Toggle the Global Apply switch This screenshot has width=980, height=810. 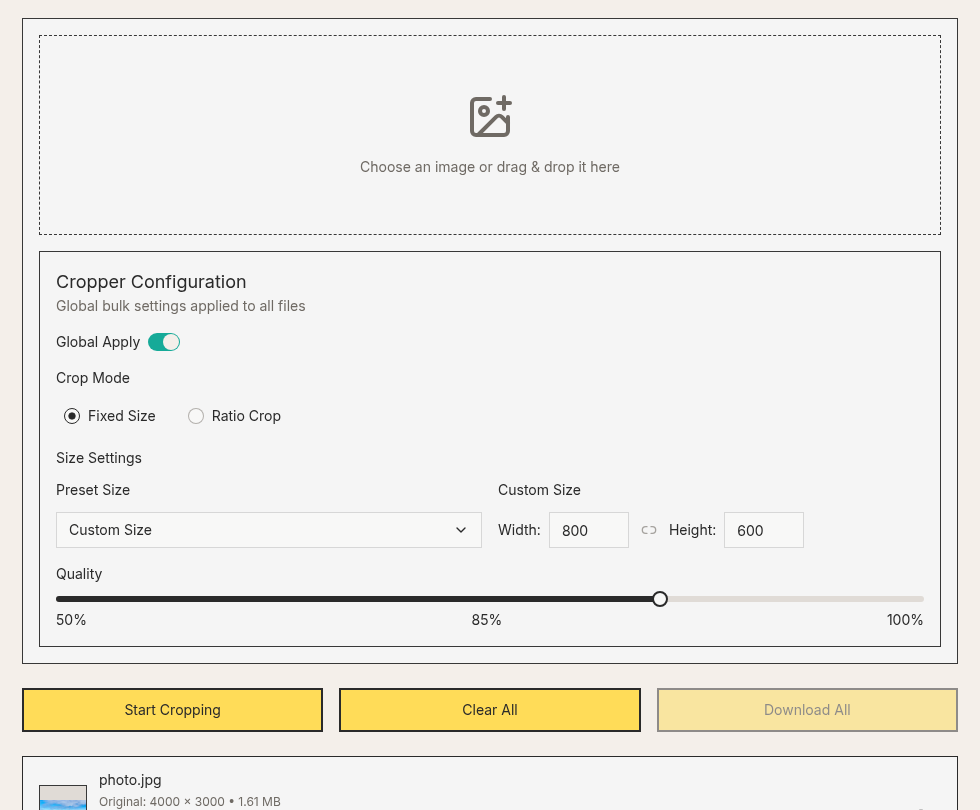click(x=164, y=342)
